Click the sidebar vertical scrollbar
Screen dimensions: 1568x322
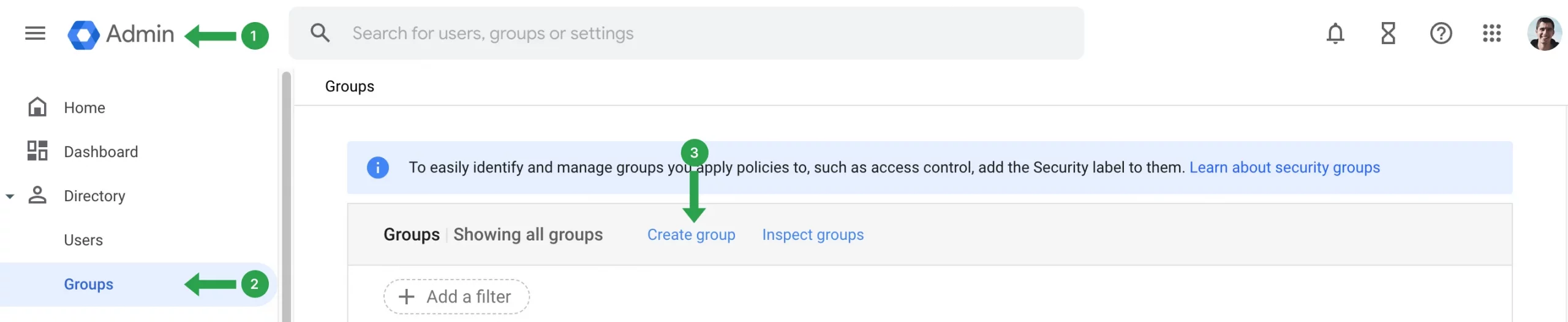point(286,196)
